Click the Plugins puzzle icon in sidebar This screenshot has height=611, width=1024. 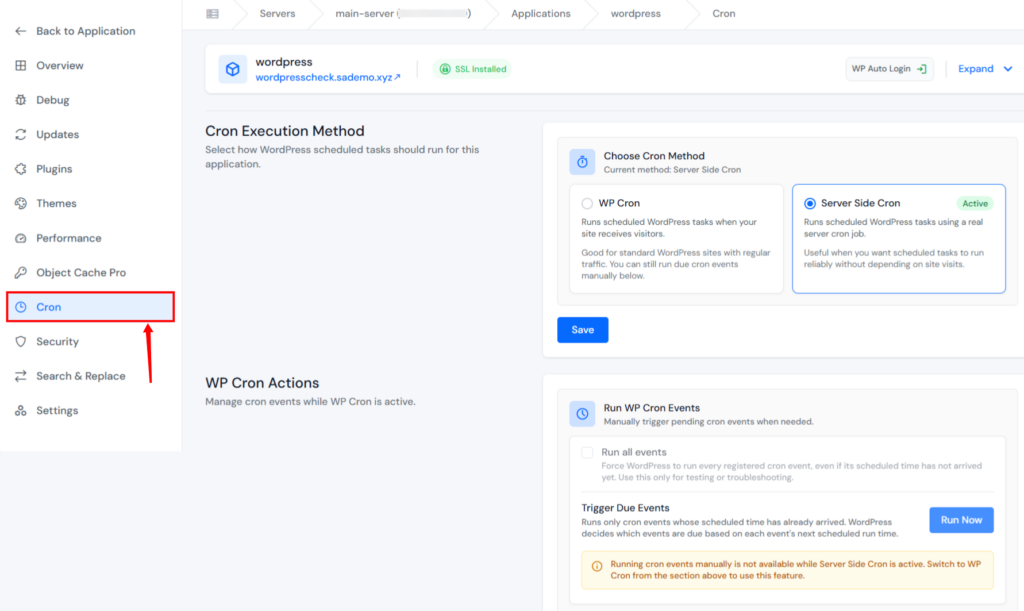[x=21, y=169]
